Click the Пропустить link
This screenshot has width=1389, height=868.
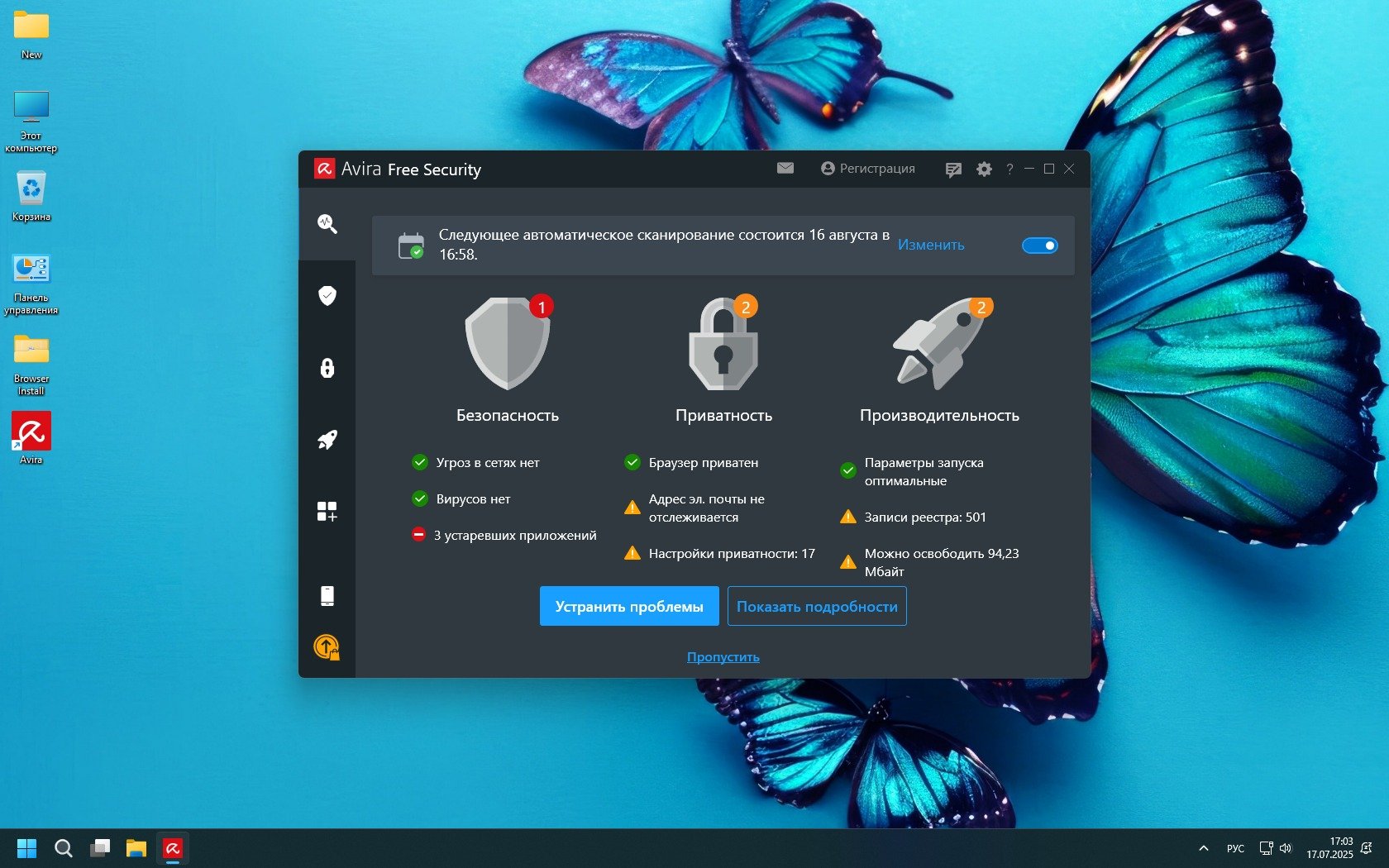[723, 656]
